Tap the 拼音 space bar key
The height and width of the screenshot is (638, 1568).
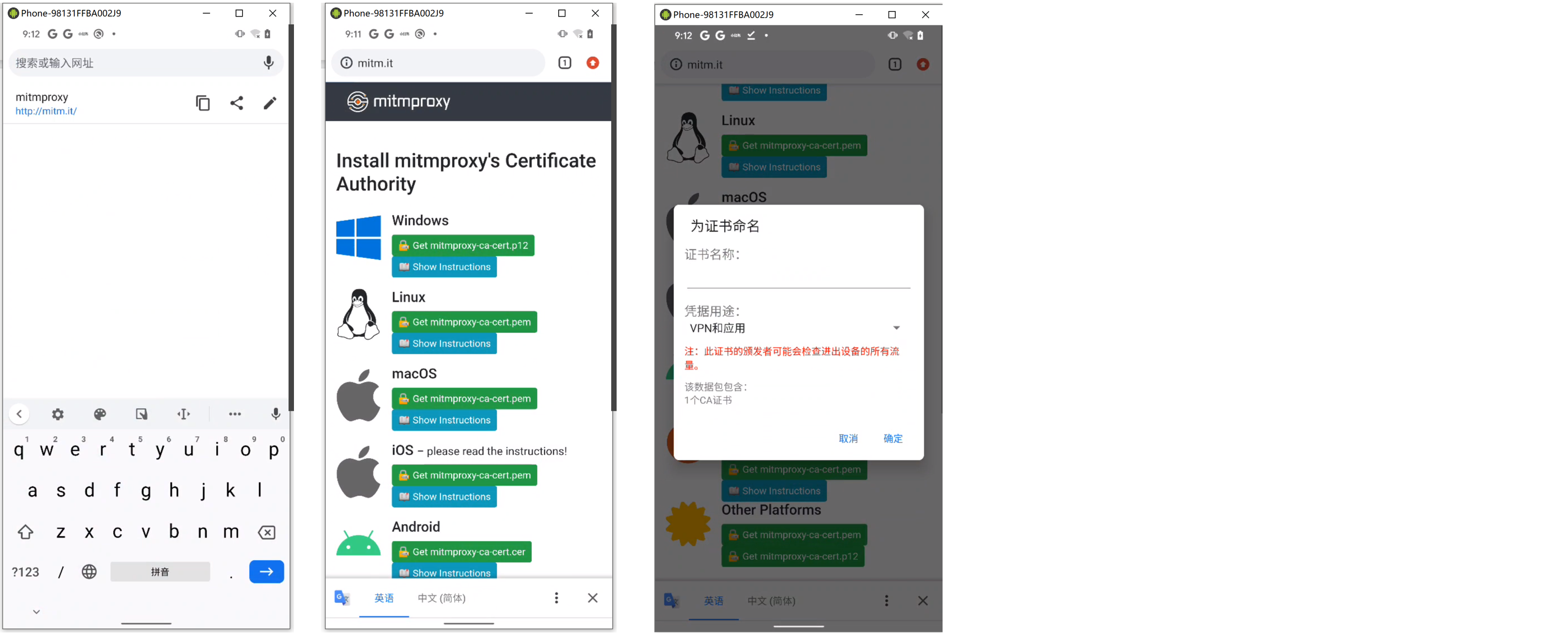coord(160,572)
